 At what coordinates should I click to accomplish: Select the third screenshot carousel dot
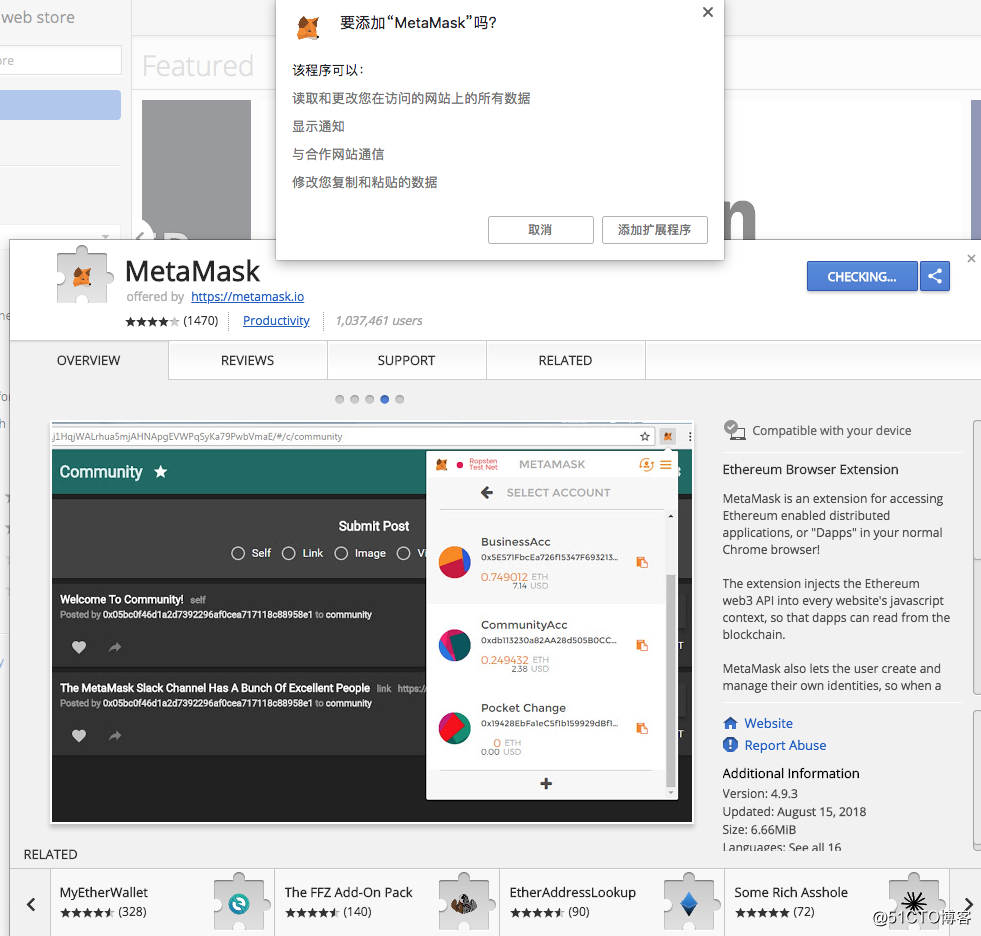point(370,399)
